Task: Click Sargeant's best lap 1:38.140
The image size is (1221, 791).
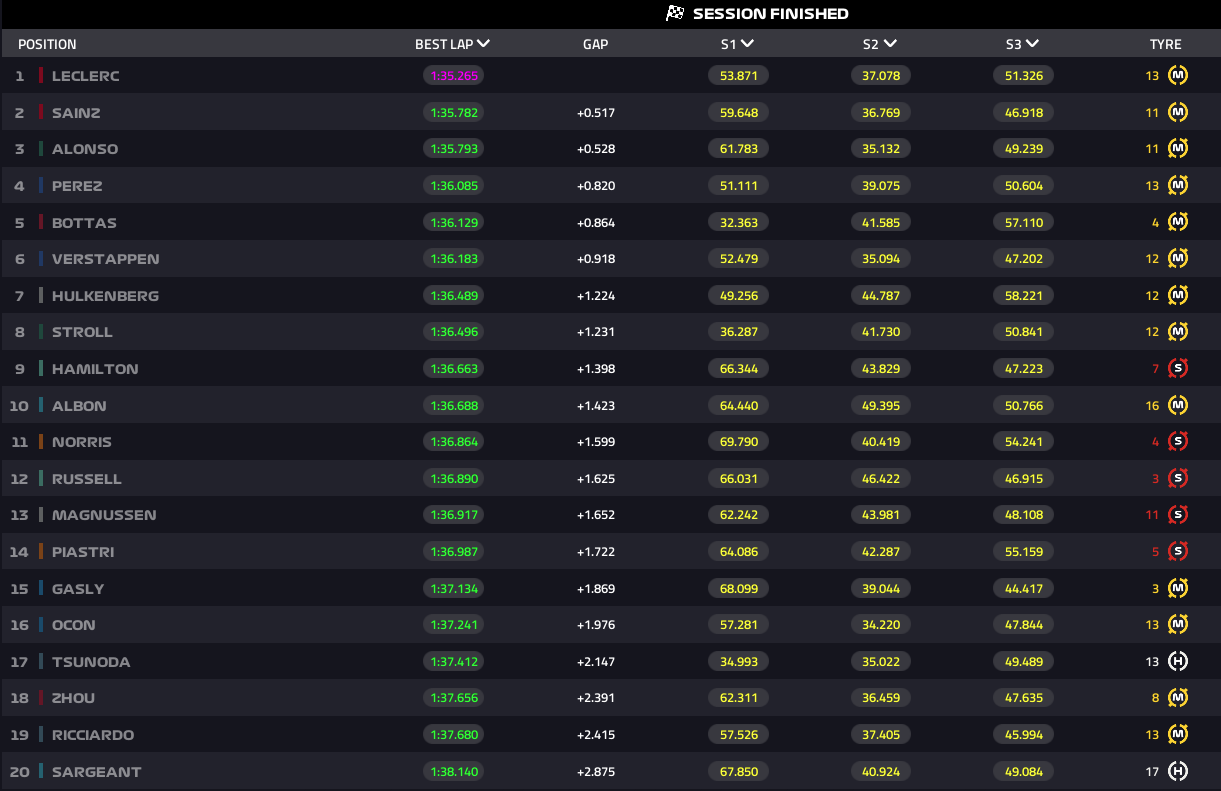Action: coord(453,772)
